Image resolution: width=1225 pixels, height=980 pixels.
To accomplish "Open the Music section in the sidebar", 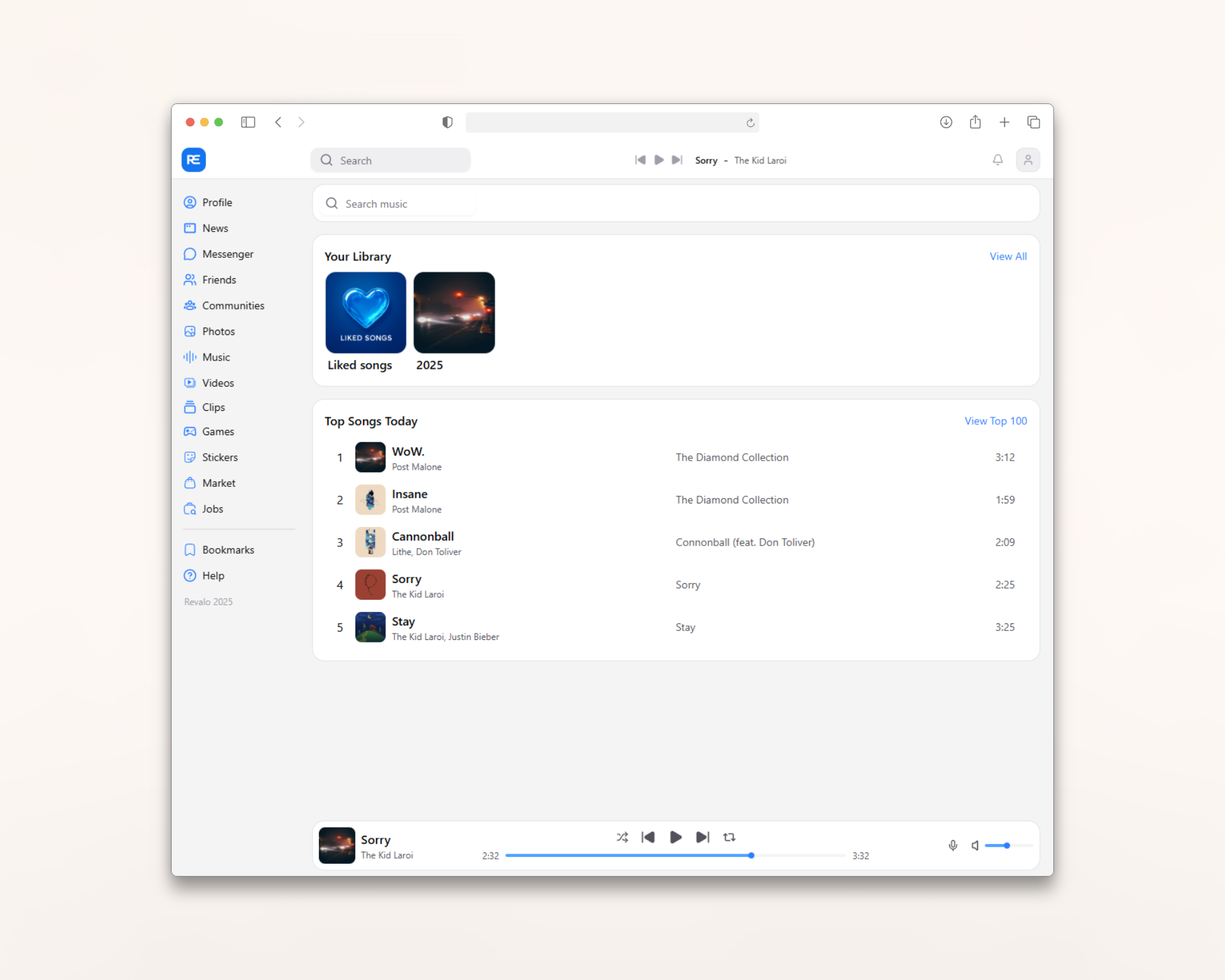I will pos(216,357).
